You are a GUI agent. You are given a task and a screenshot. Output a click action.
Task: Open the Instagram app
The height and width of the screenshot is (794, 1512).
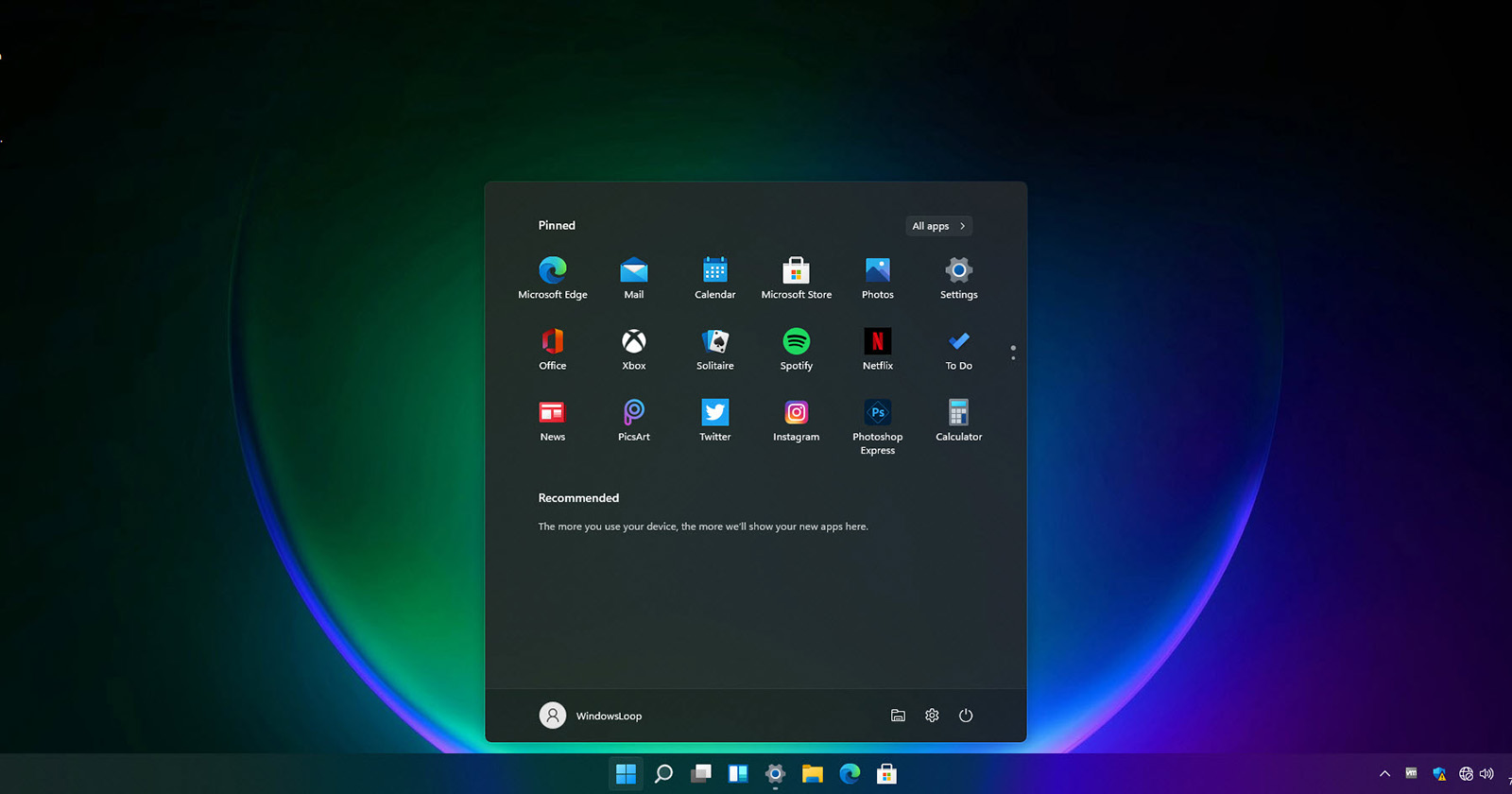pyautogui.click(x=797, y=420)
